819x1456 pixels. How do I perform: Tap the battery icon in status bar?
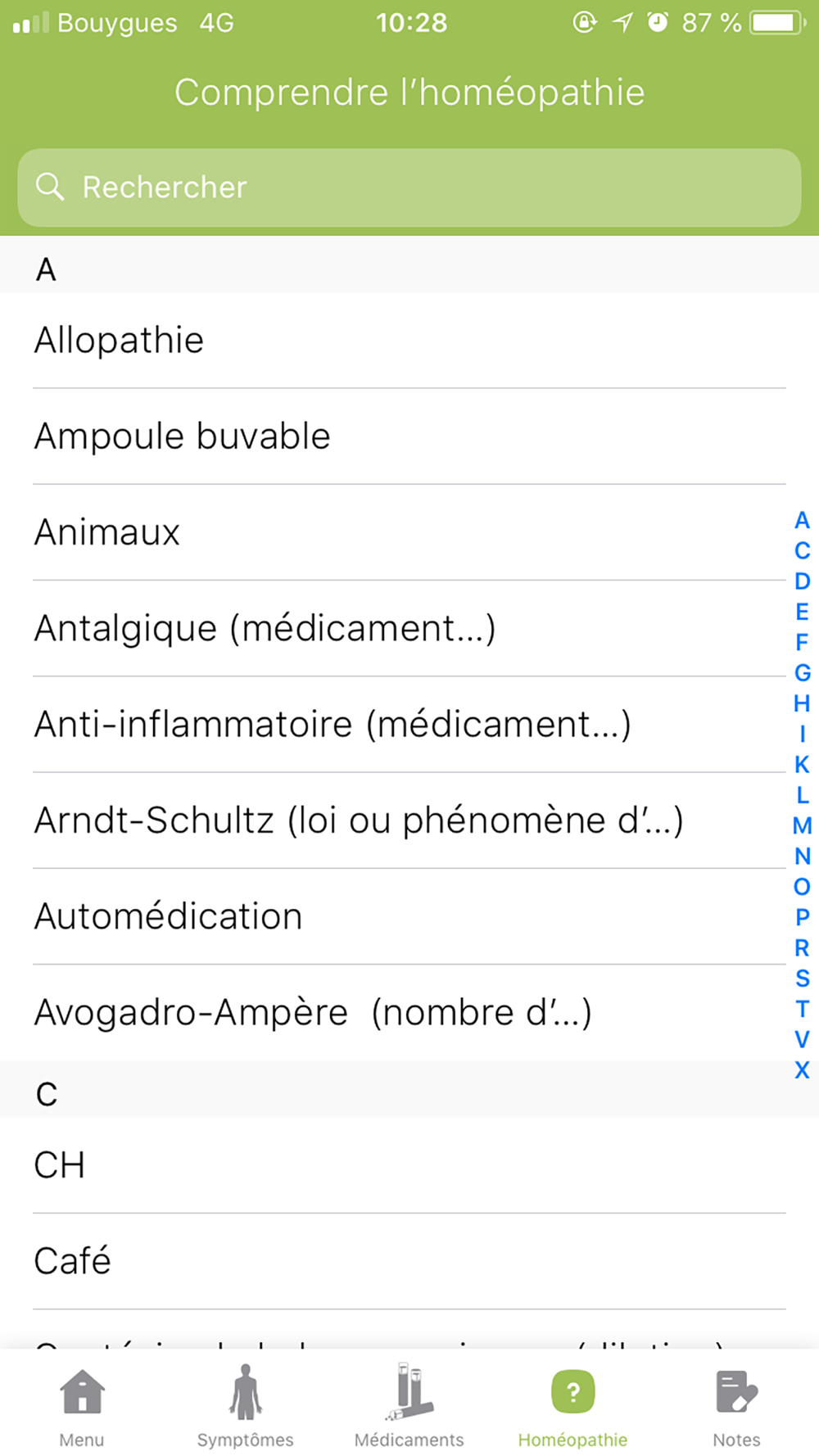pos(778,22)
